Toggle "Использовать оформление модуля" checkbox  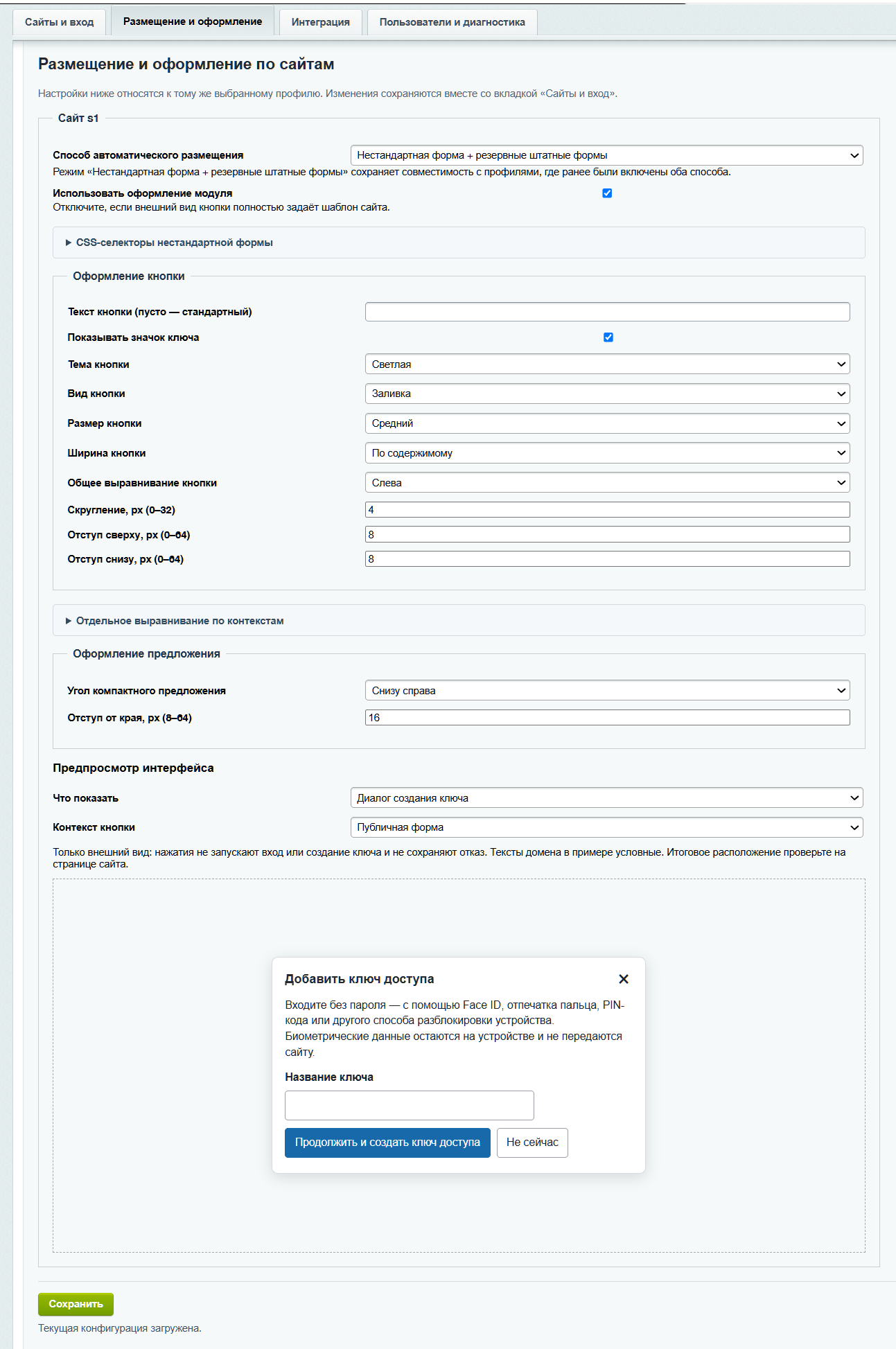pyautogui.click(x=607, y=193)
